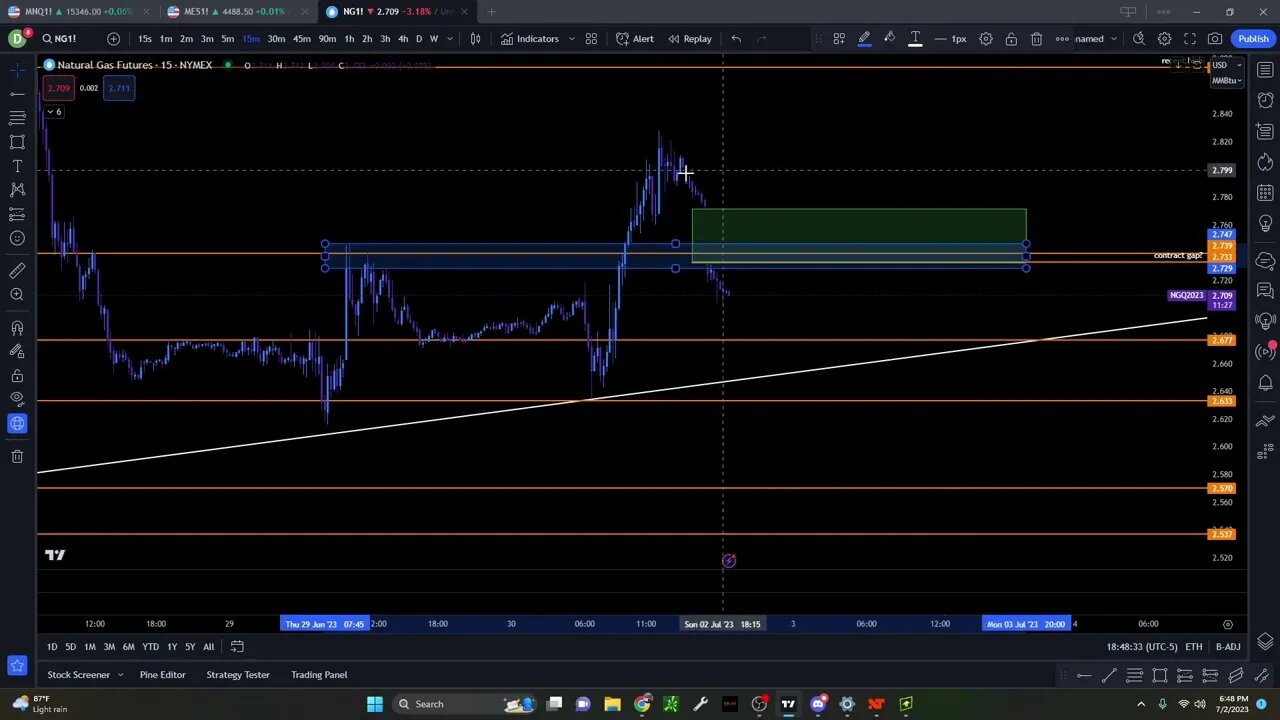Start bar Replay mode
The image size is (1280, 720).
(690, 39)
